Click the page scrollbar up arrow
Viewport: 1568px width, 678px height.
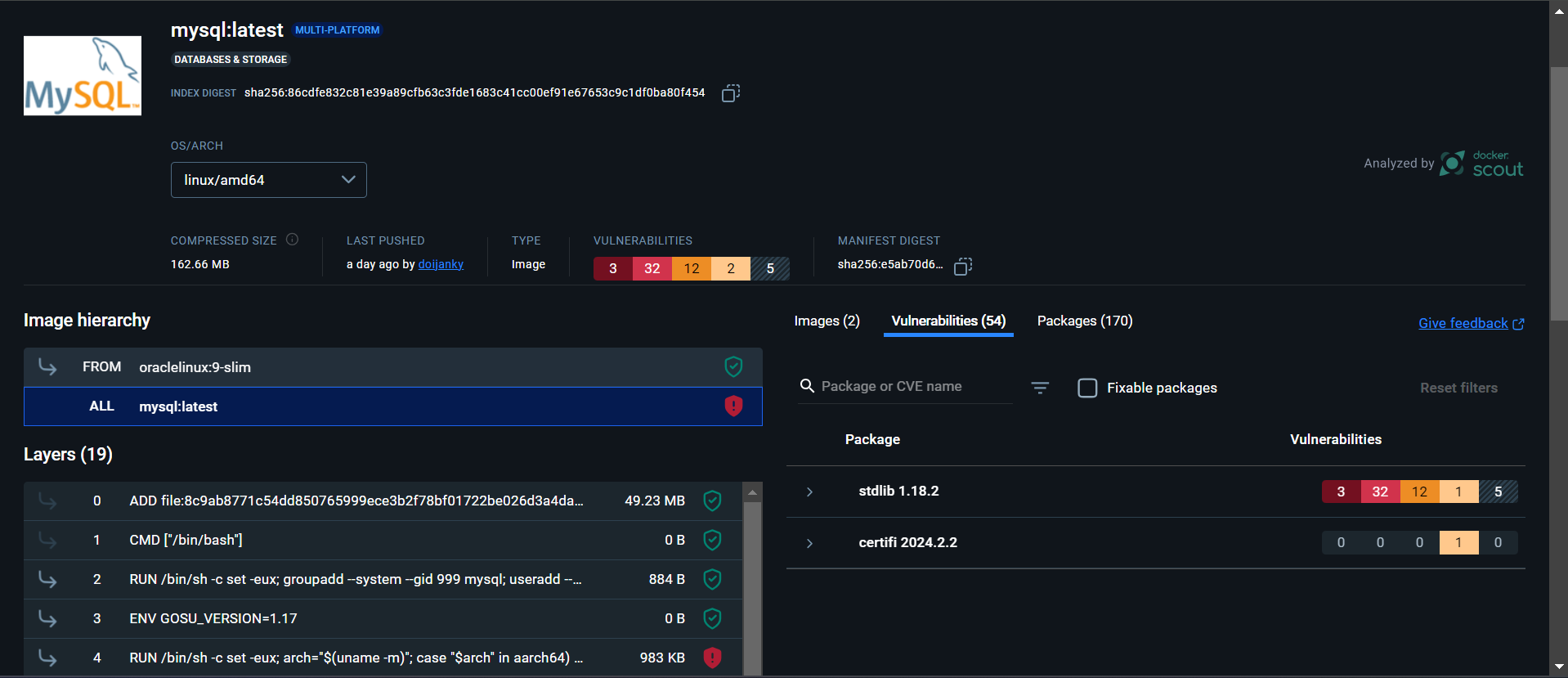point(1560,11)
